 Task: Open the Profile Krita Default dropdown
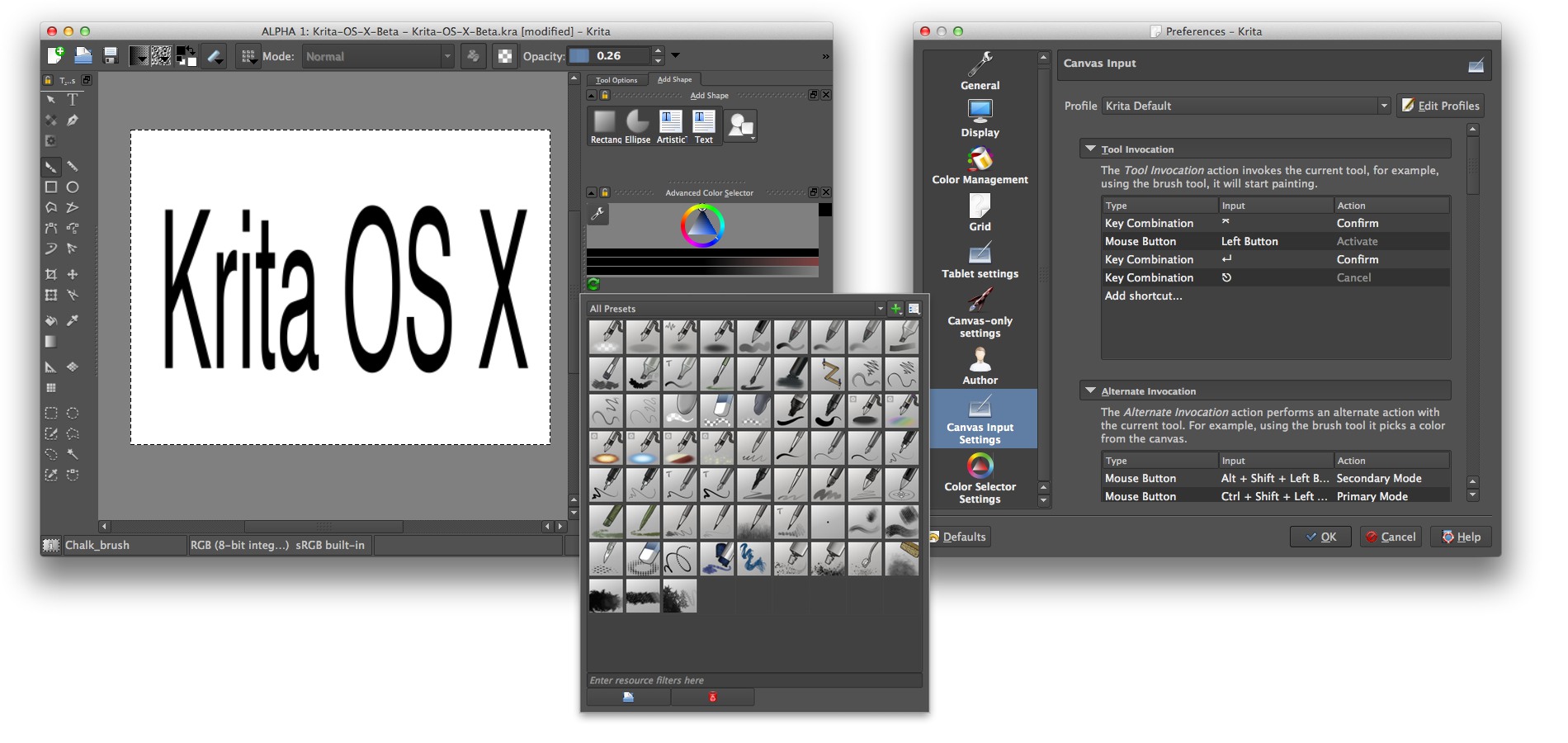[x=1246, y=106]
